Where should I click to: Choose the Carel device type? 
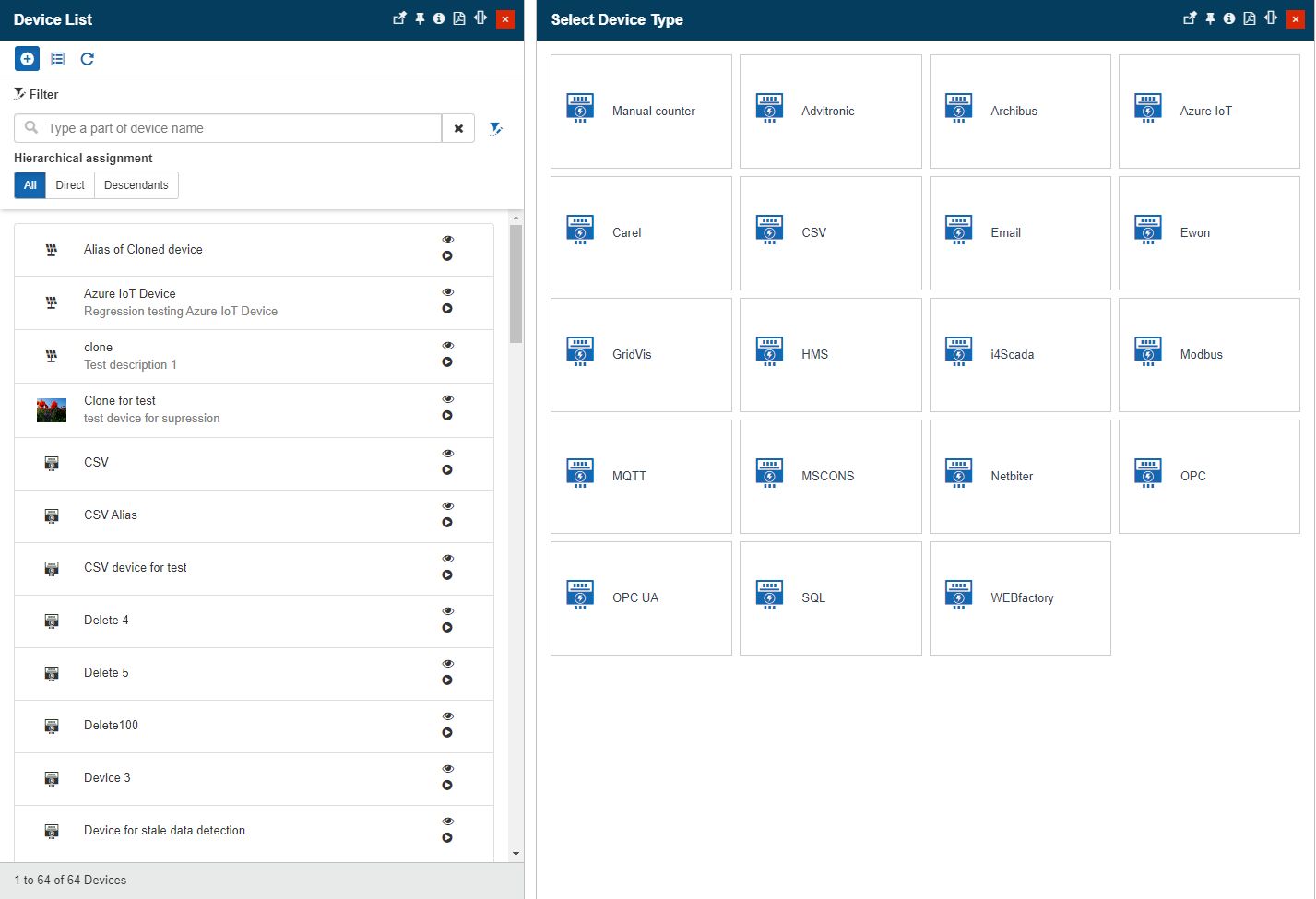point(641,233)
